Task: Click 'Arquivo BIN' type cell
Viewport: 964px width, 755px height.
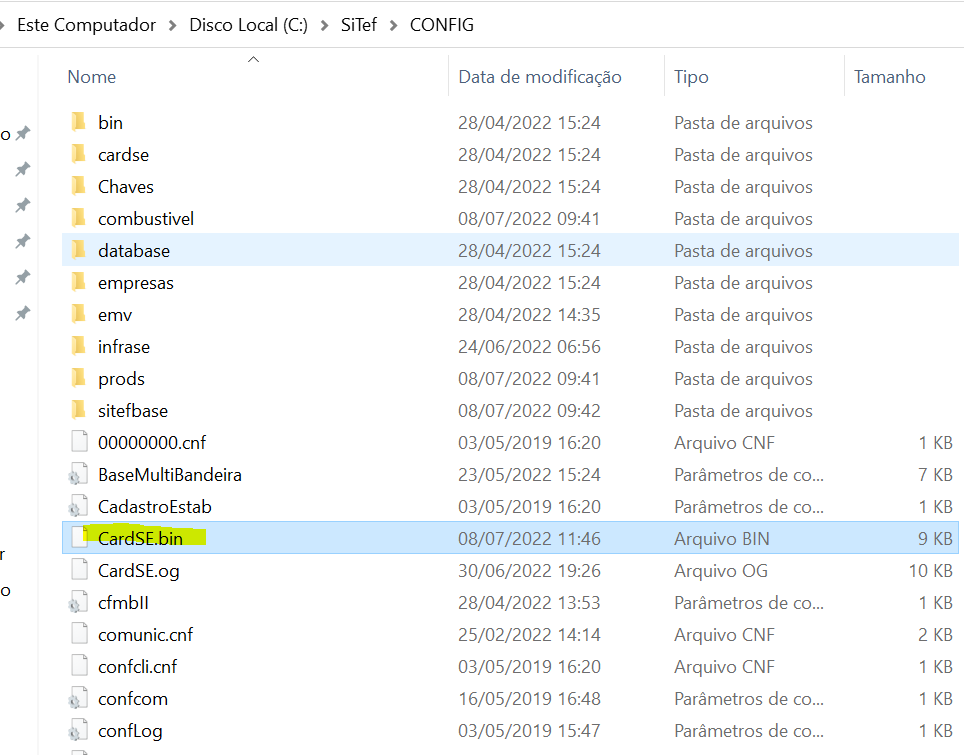Action: click(722, 539)
